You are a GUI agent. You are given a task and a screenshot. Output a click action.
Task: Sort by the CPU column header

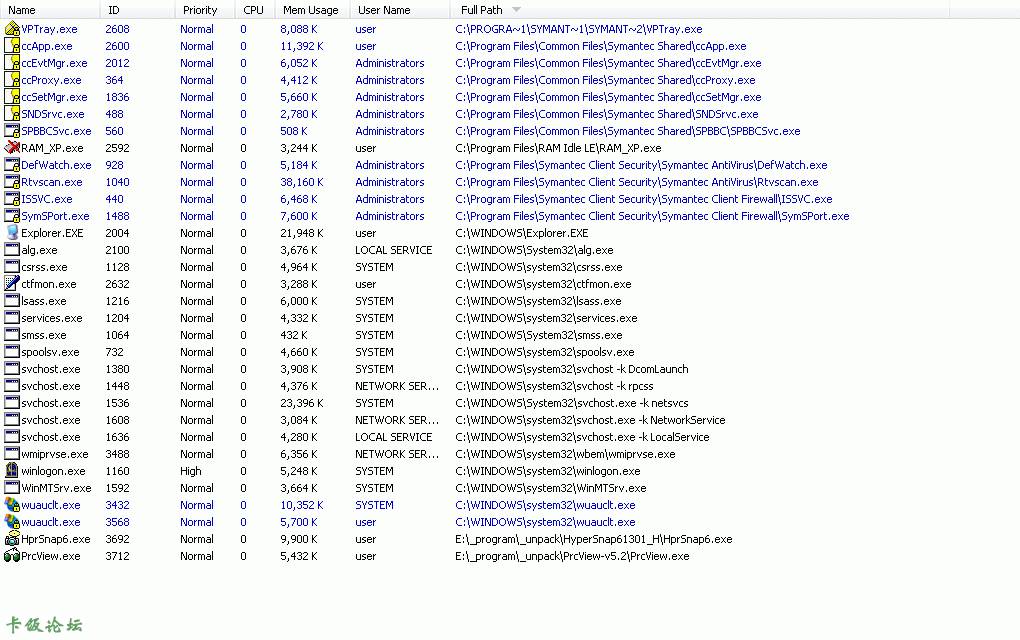pos(254,10)
